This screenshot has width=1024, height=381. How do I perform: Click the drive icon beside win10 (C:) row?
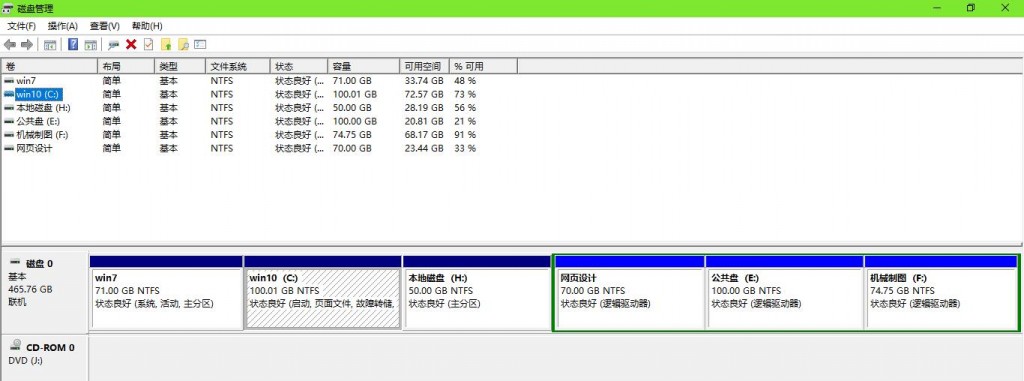(x=8, y=94)
